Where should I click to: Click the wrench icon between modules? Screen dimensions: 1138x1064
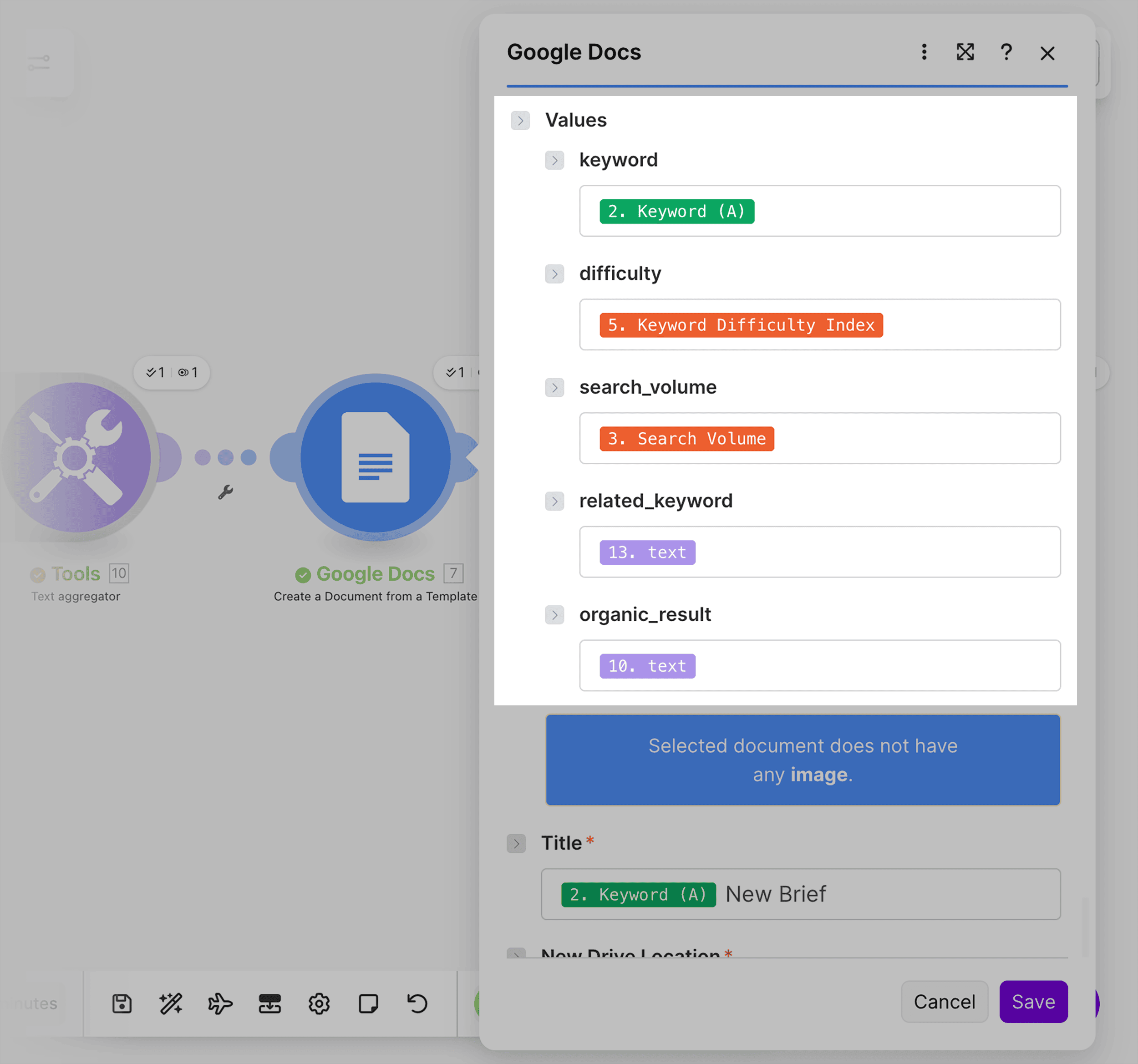[x=225, y=491]
